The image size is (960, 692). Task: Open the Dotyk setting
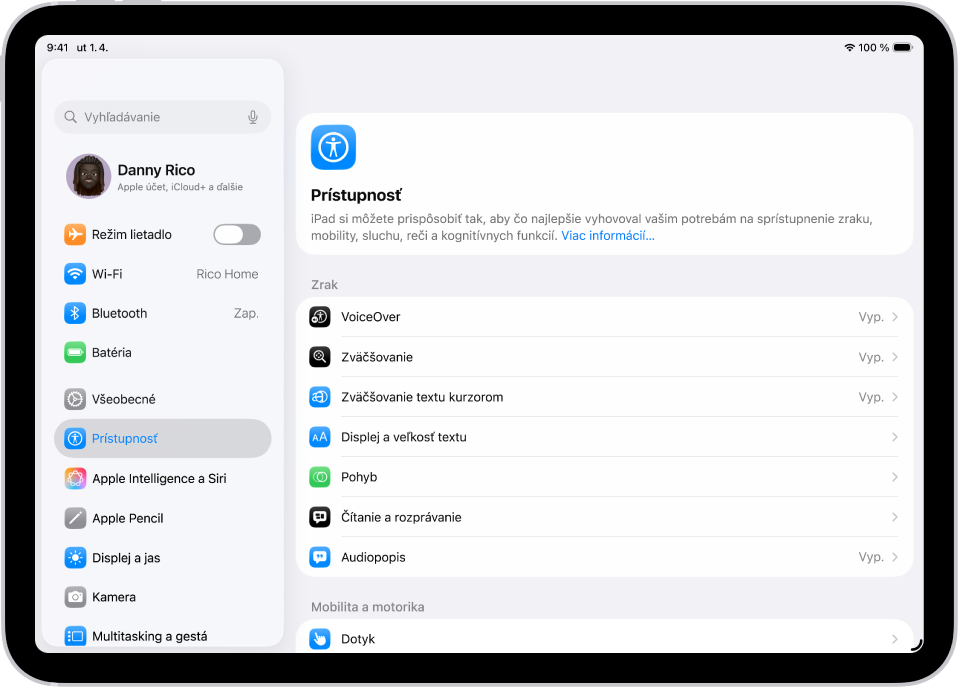click(604, 637)
